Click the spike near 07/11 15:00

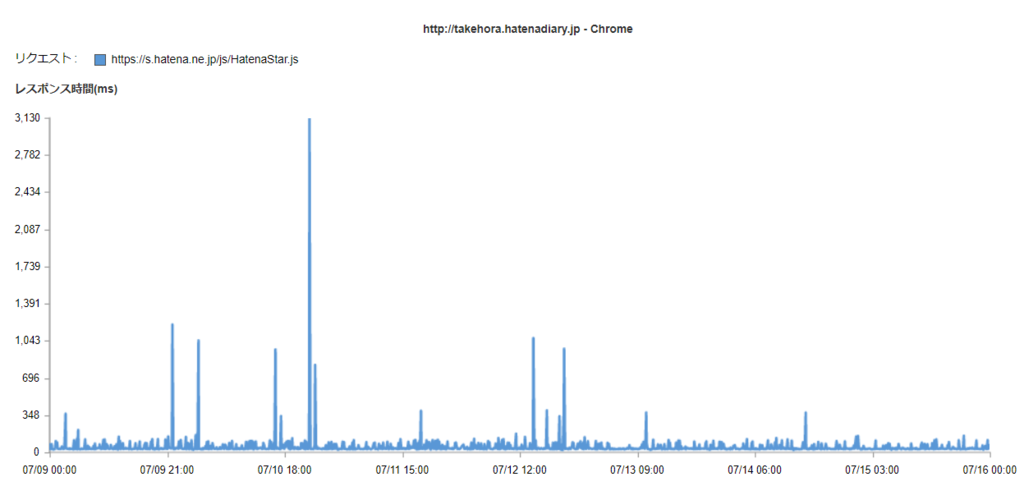[421, 430]
